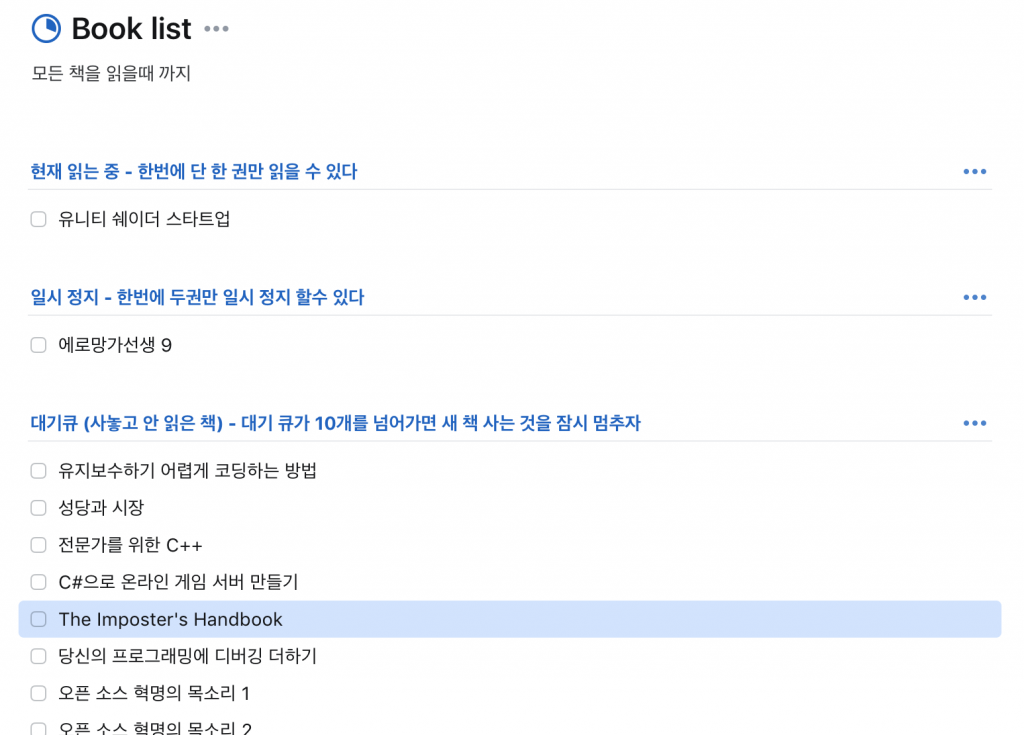
Task: Check off 오픈 소스 혁명의 목소리 1
Action: point(39,693)
